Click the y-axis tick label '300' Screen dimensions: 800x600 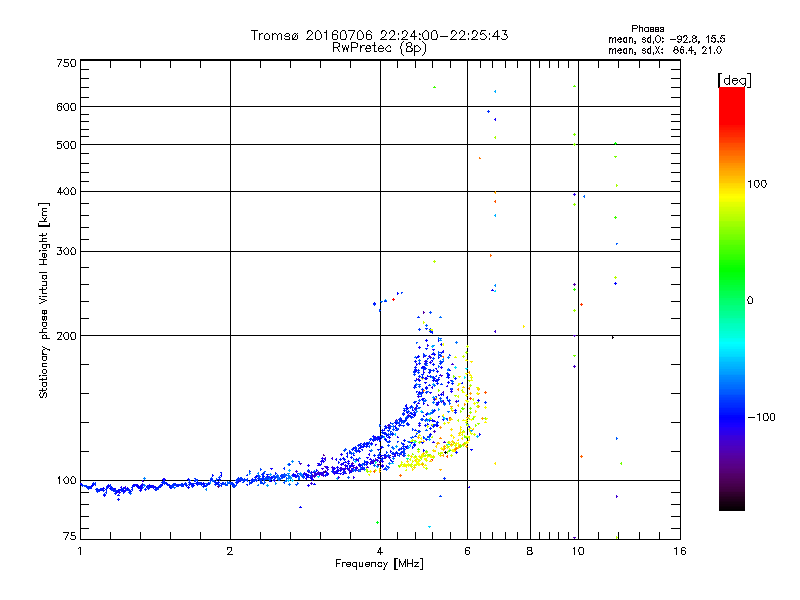tap(66, 251)
